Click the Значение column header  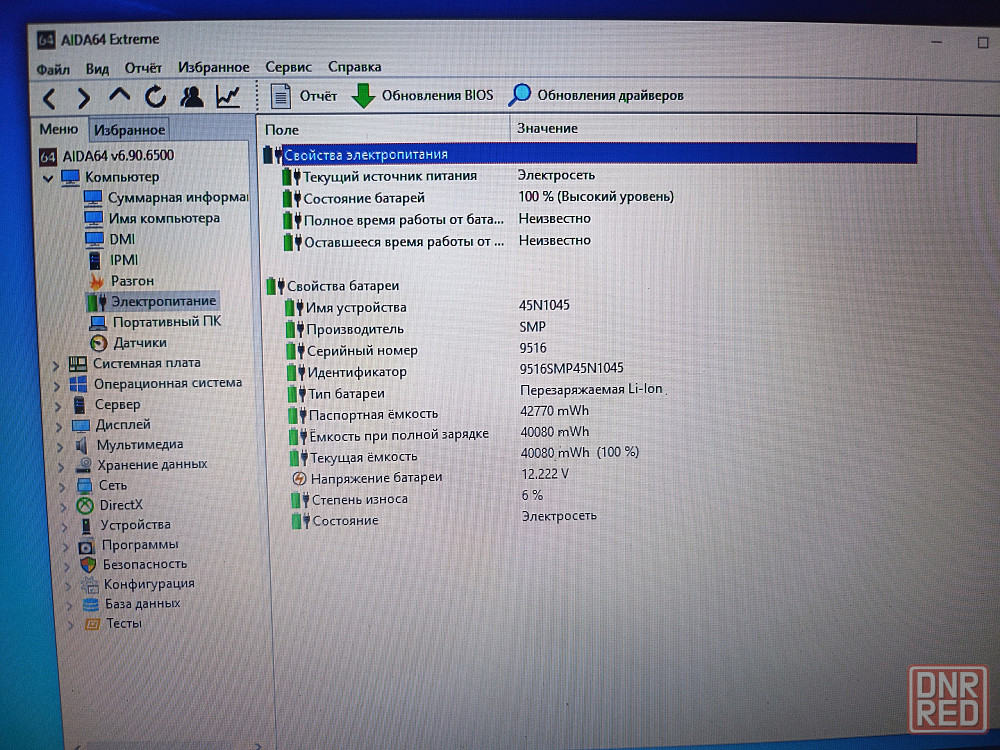click(x=713, y=129)
